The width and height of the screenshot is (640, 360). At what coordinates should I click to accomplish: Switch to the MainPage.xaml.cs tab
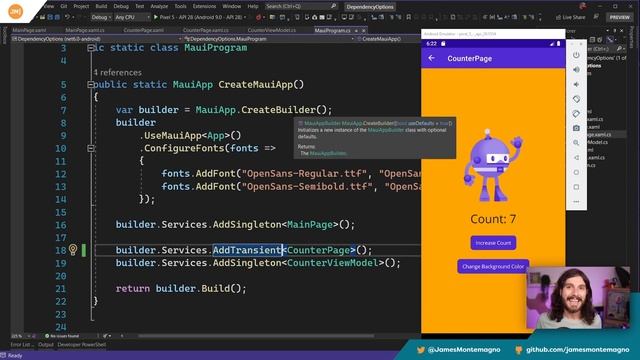click(85, 30)
